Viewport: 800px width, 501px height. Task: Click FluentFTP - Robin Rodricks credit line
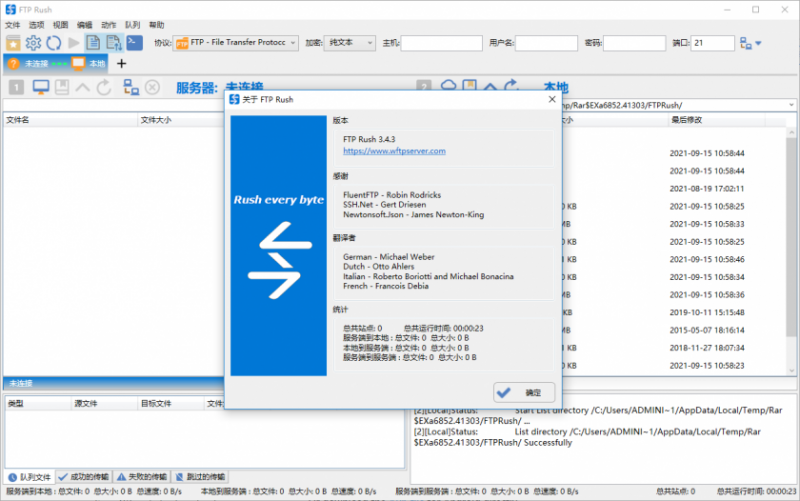(x=392, y=195)
